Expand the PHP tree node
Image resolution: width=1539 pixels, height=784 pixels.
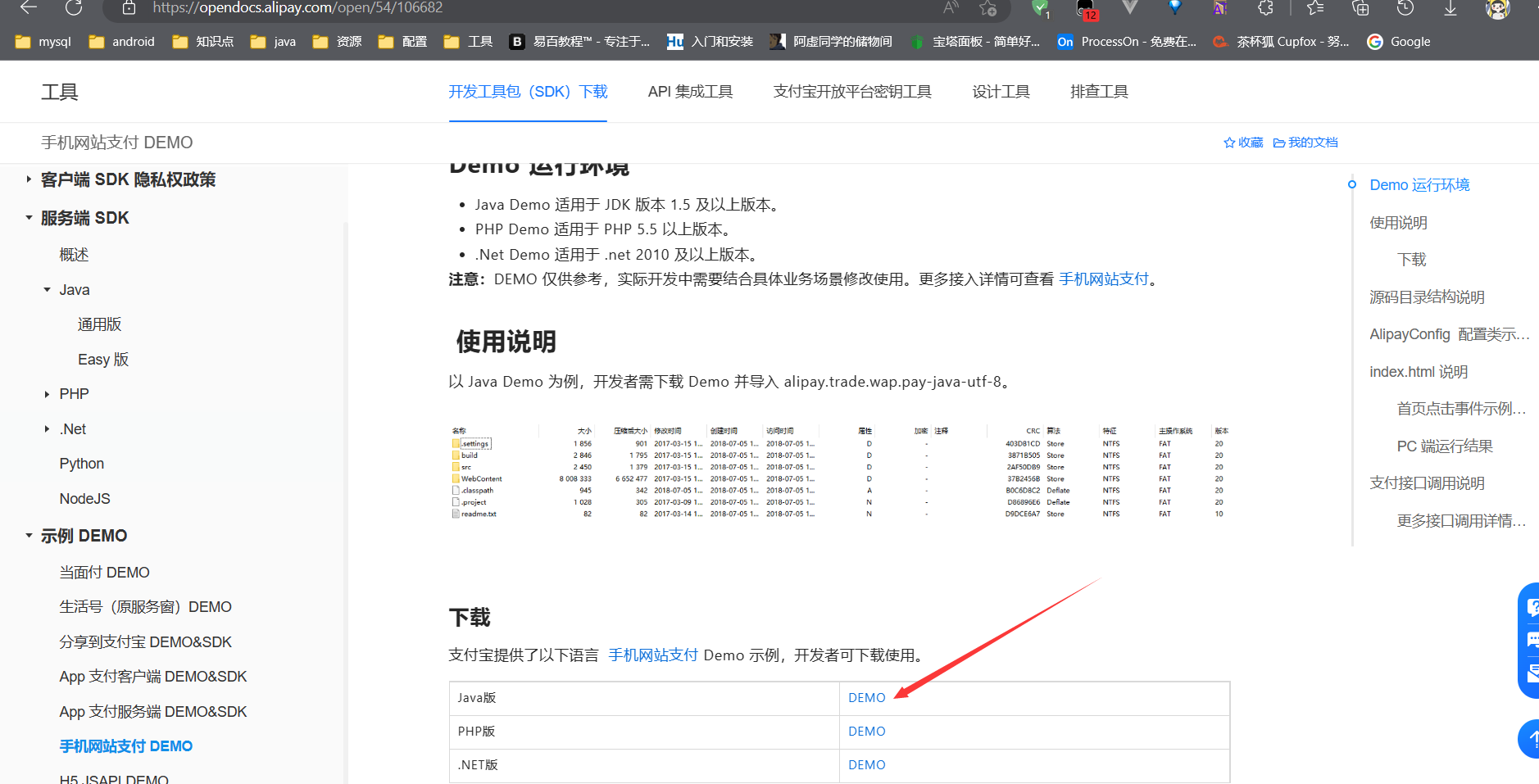click(x=47, y=394)
